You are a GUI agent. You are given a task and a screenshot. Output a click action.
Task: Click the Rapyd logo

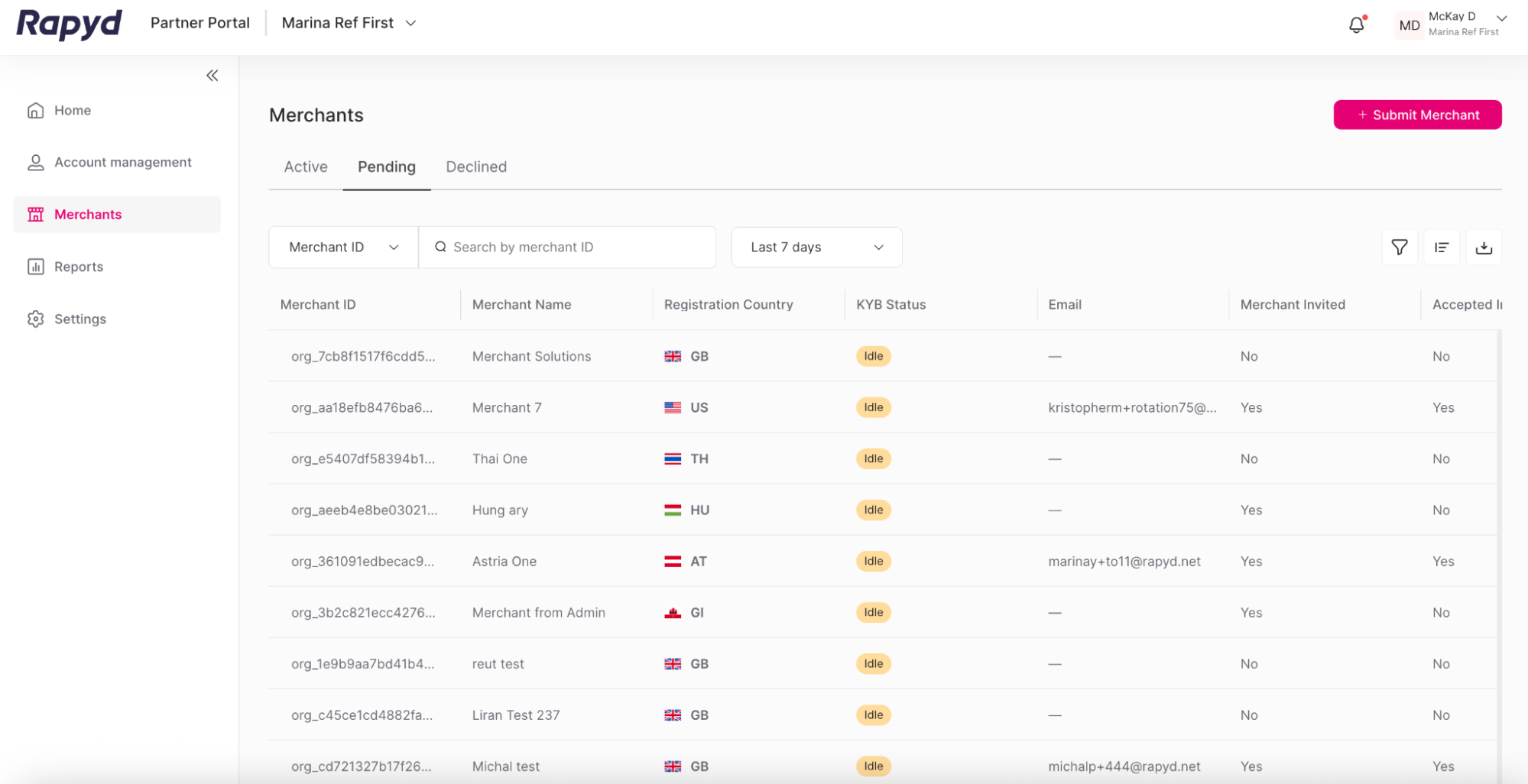click(69, 24)
